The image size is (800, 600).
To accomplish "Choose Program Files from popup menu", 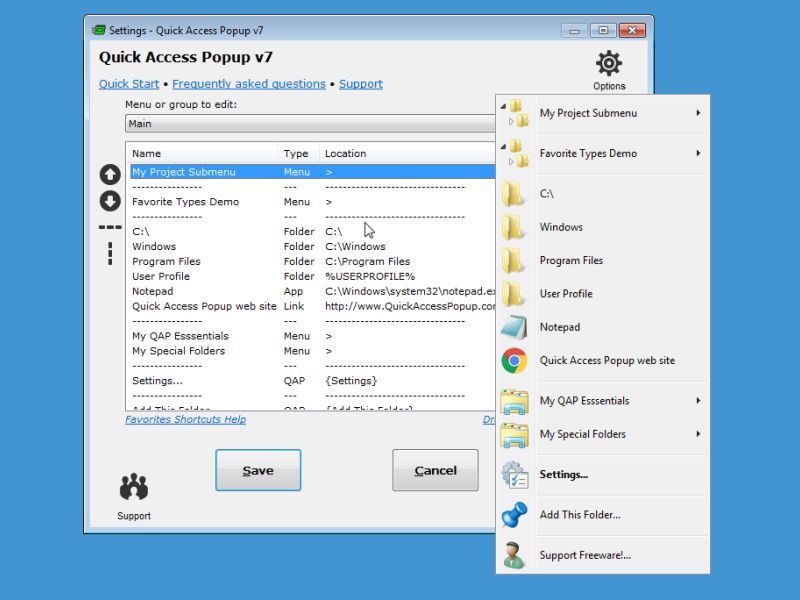I will pyautogui.click(x=571, y=260).
